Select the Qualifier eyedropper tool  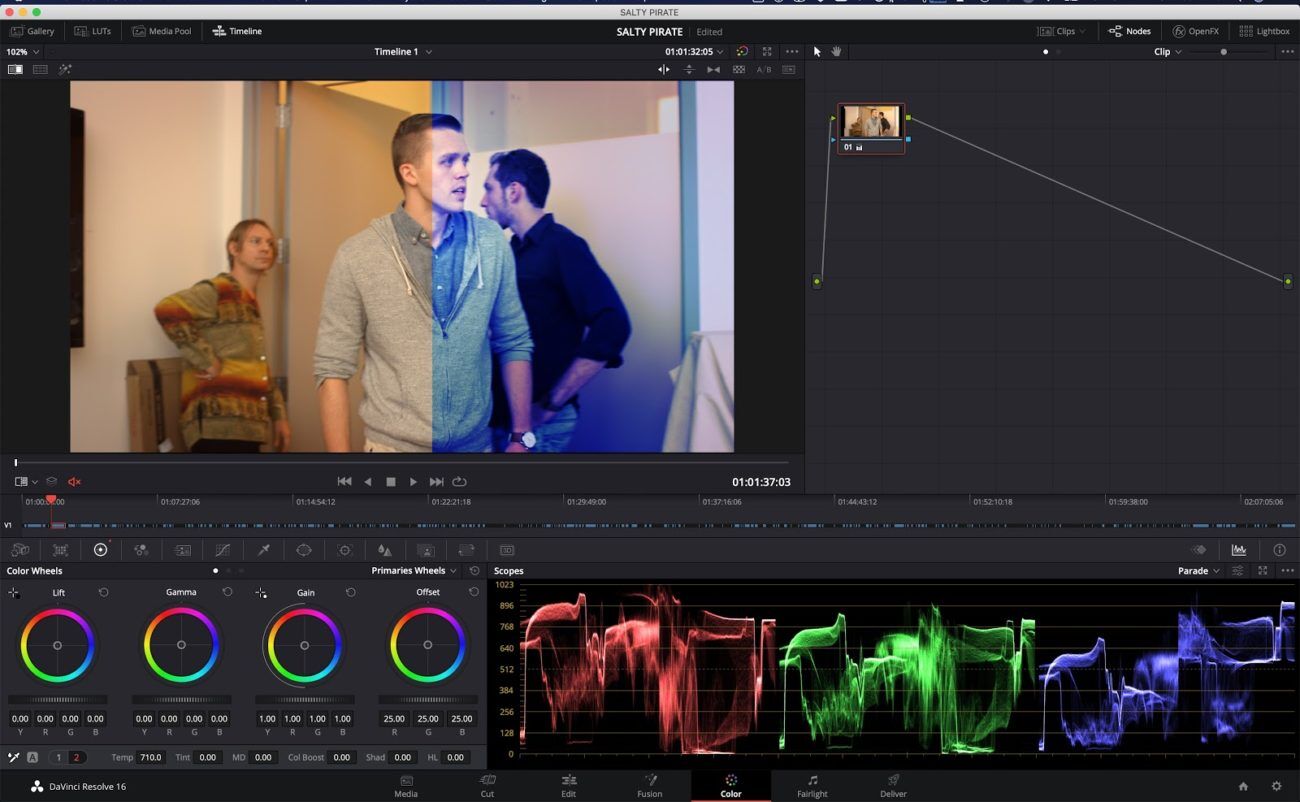pyautogui.click(x=263, y=550)
